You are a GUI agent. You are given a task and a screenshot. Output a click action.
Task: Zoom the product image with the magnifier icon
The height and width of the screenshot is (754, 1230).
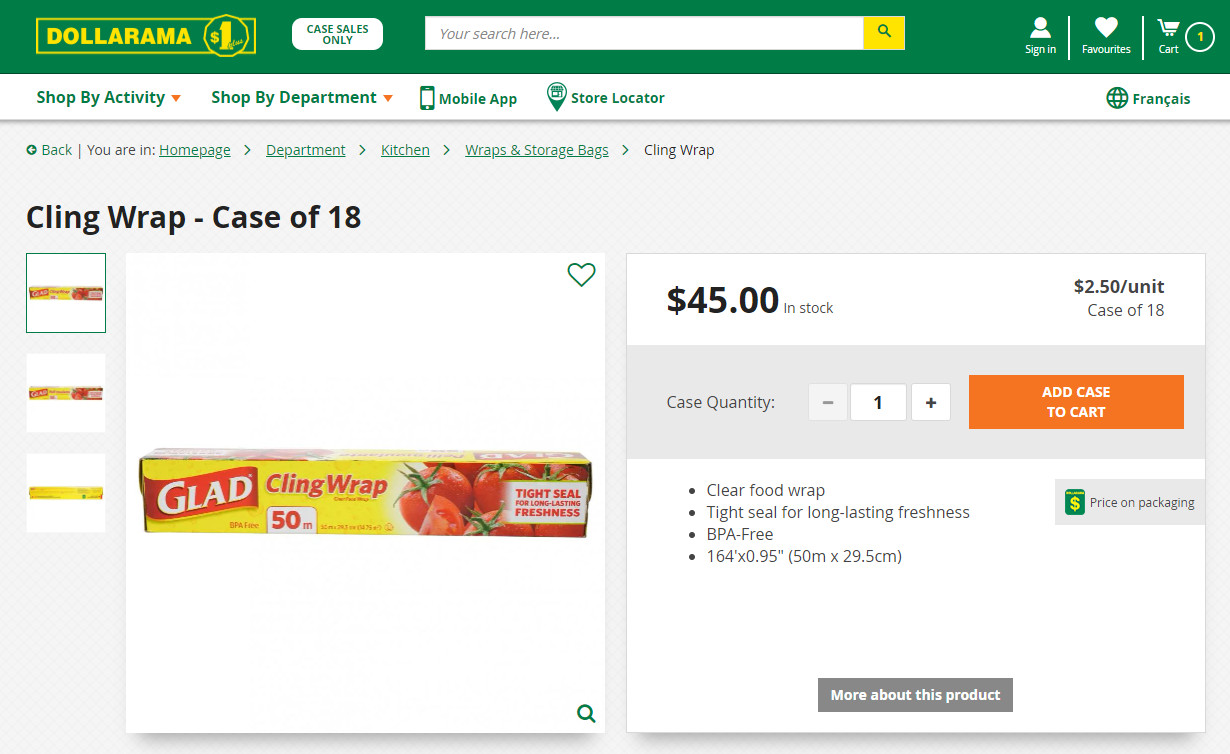click(x=585, y=713)
